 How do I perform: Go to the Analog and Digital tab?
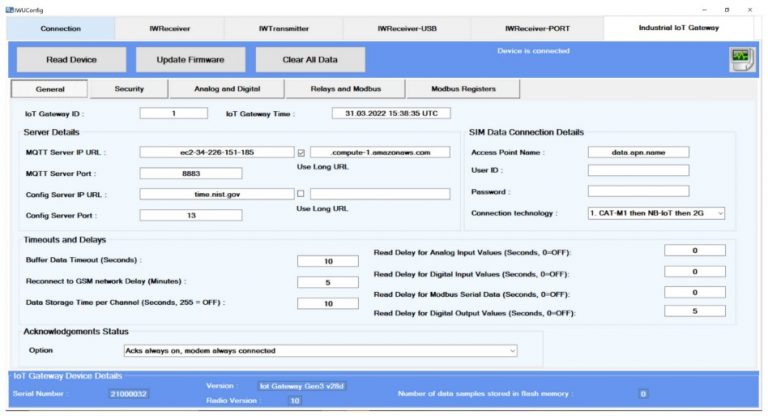coord(227,89)
